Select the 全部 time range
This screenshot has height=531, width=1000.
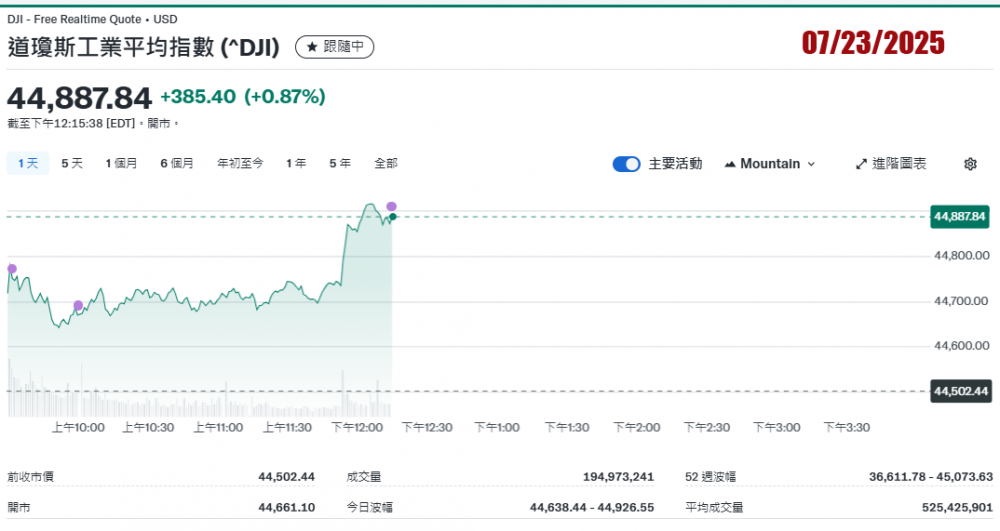point(386,163)
